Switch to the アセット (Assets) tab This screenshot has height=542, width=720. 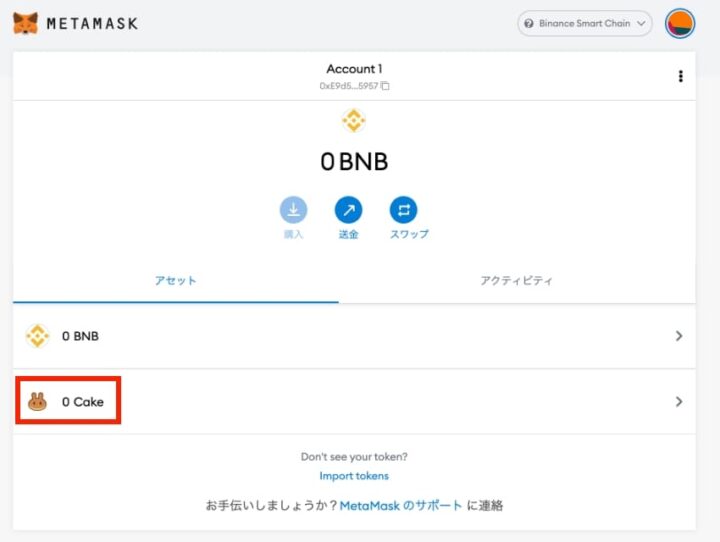pos(176,281)
